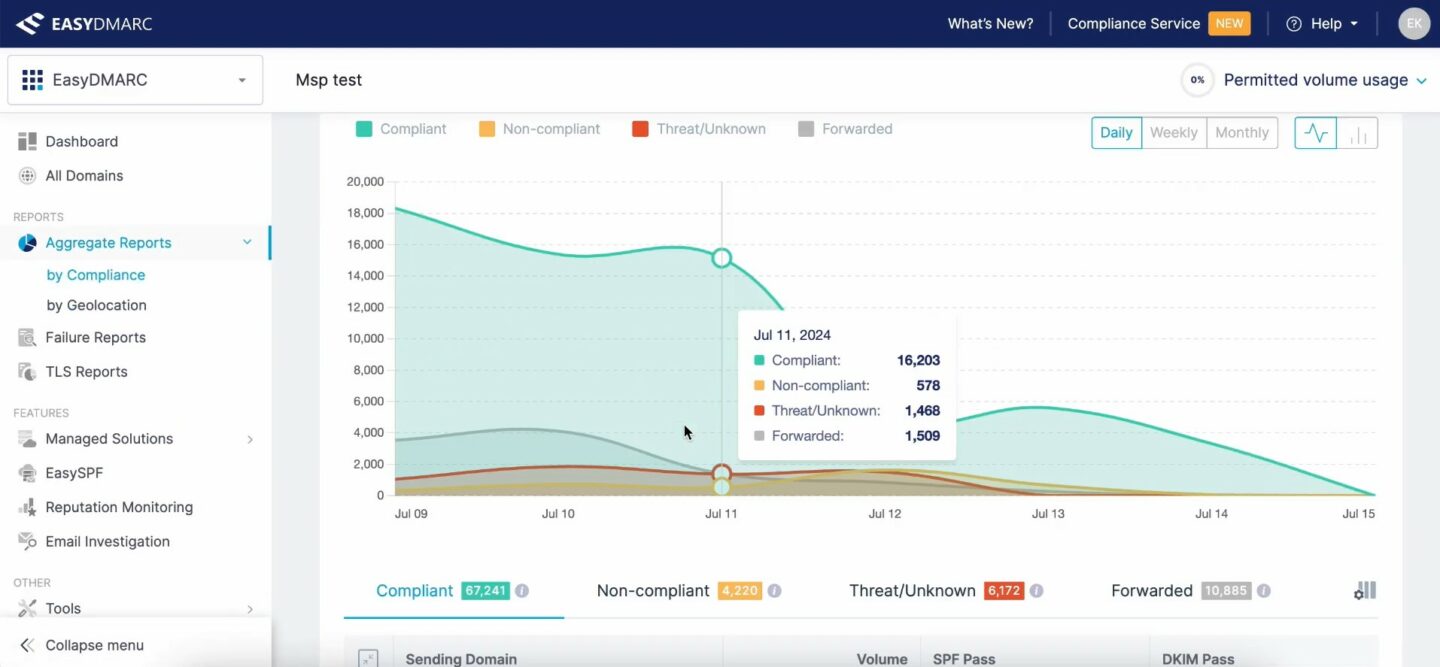This screenshot has width=1440, height=667.
Task: Open the EK user avatar
Action: [1414, 23]
